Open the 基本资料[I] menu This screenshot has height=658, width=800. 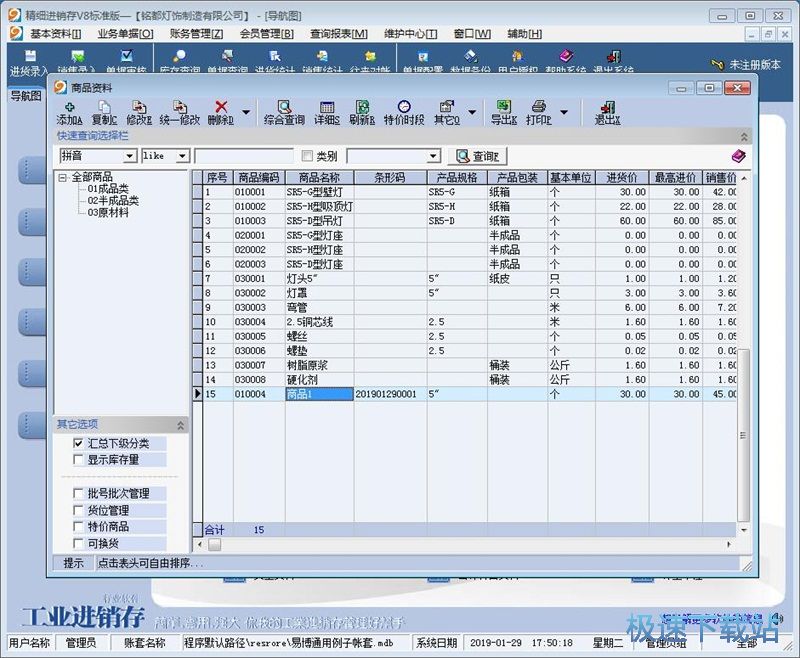pyautogui.click(x=55, y=34)
